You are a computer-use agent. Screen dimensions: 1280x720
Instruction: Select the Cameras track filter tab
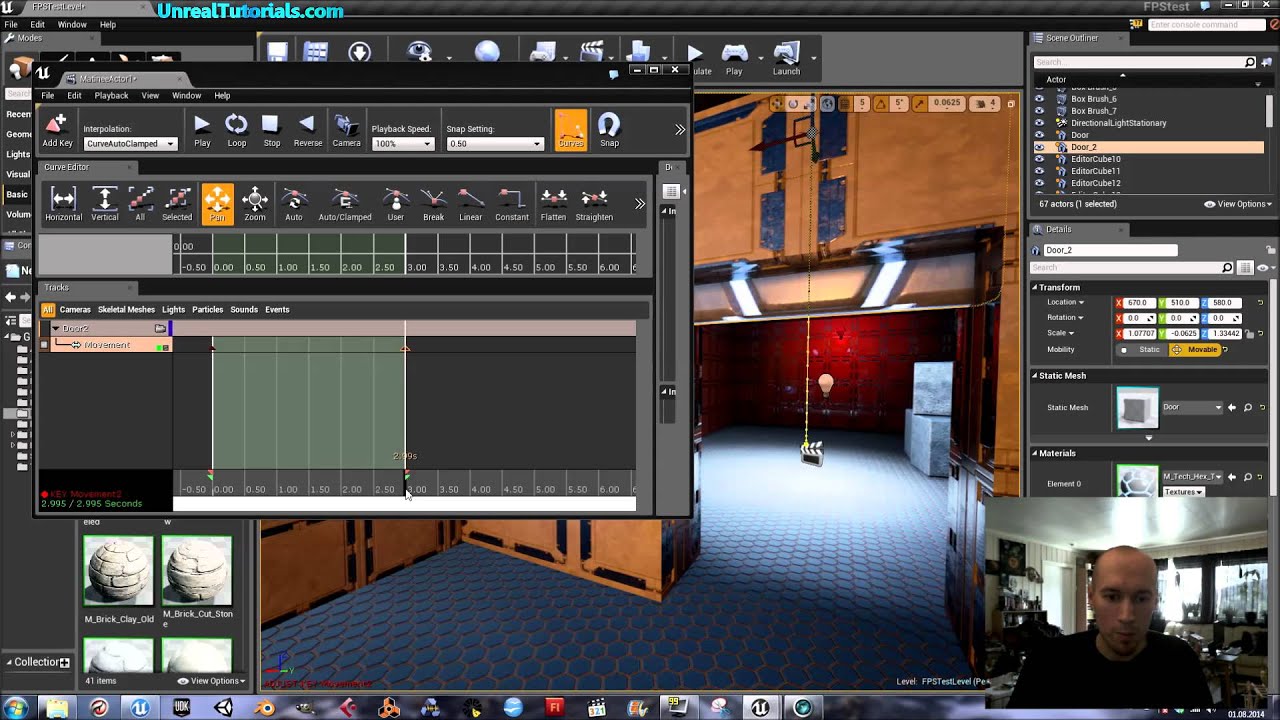[x=75, y=310]
